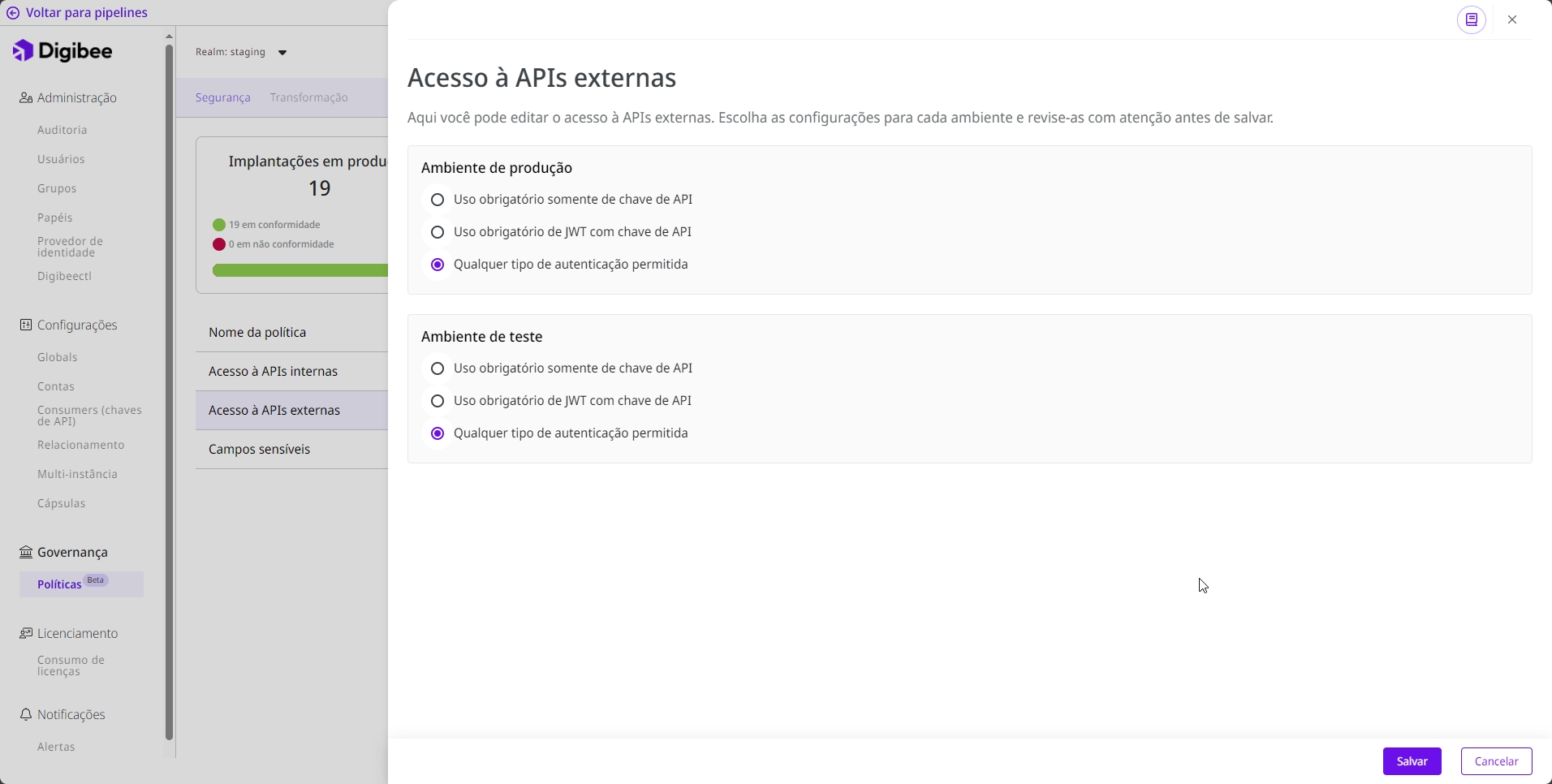Viewport: 1552px width, 784px height.
Task: Click the Digibee logo icon
Action: point(24,51)
